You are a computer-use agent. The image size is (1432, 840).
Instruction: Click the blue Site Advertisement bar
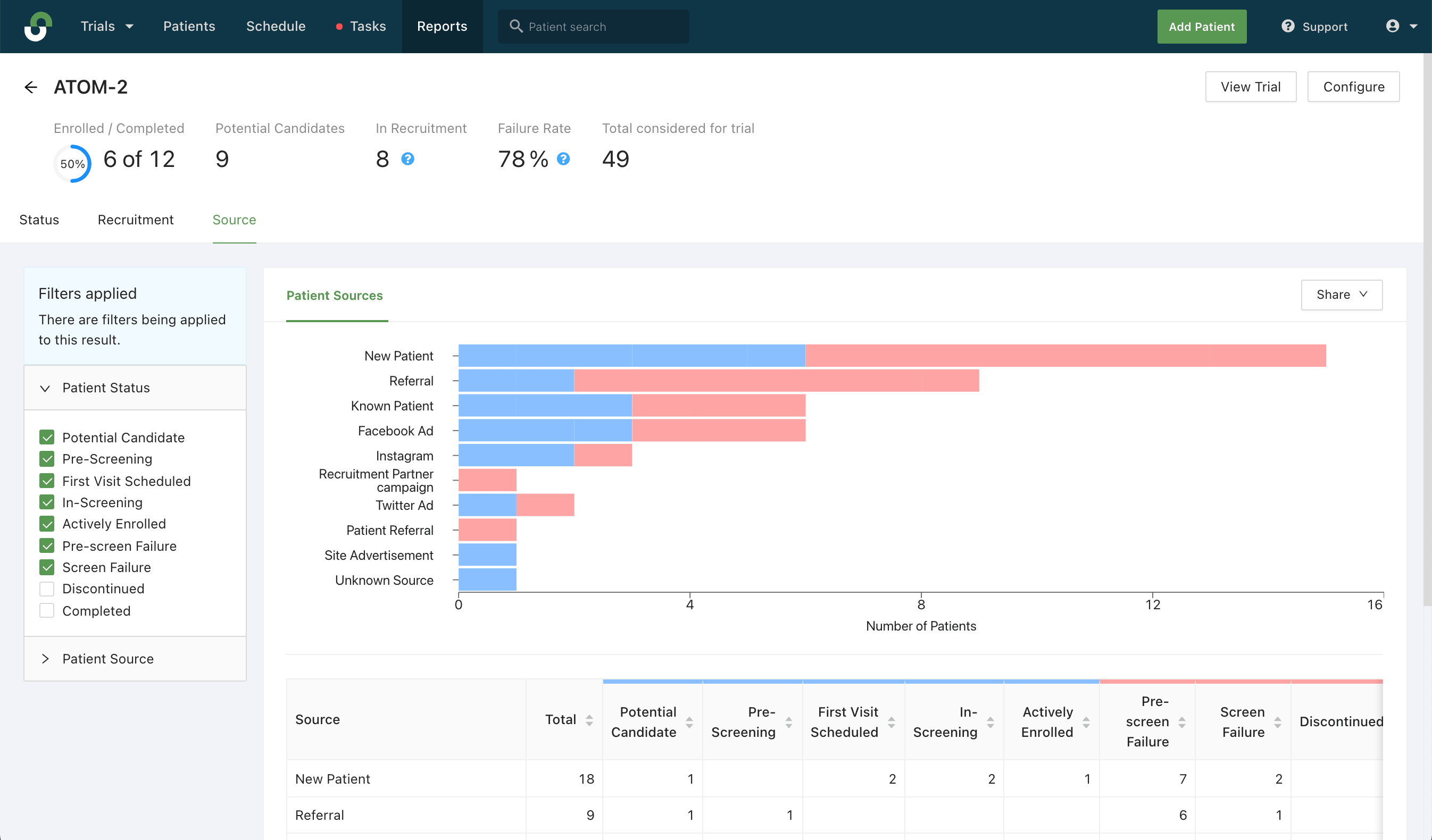488,555
